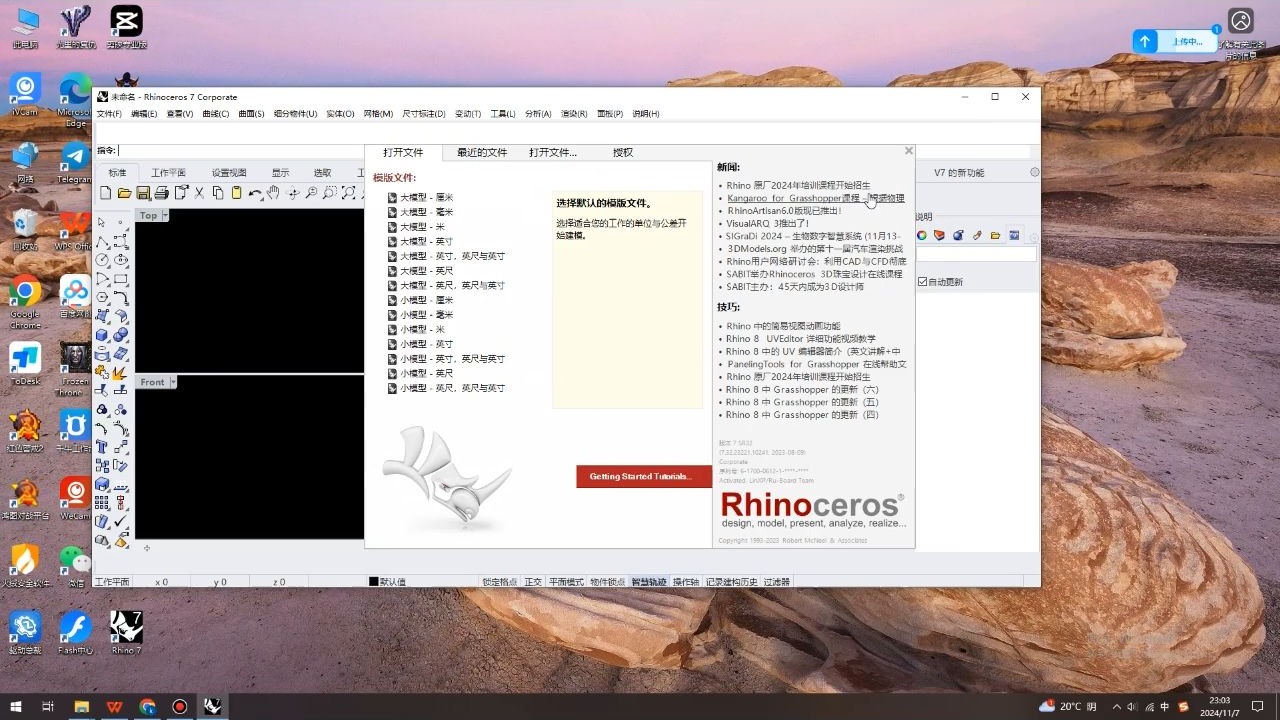Toggle 智慧轨迹 in status bar
This screenshot has height=720, width=1280.
point(649,581)
